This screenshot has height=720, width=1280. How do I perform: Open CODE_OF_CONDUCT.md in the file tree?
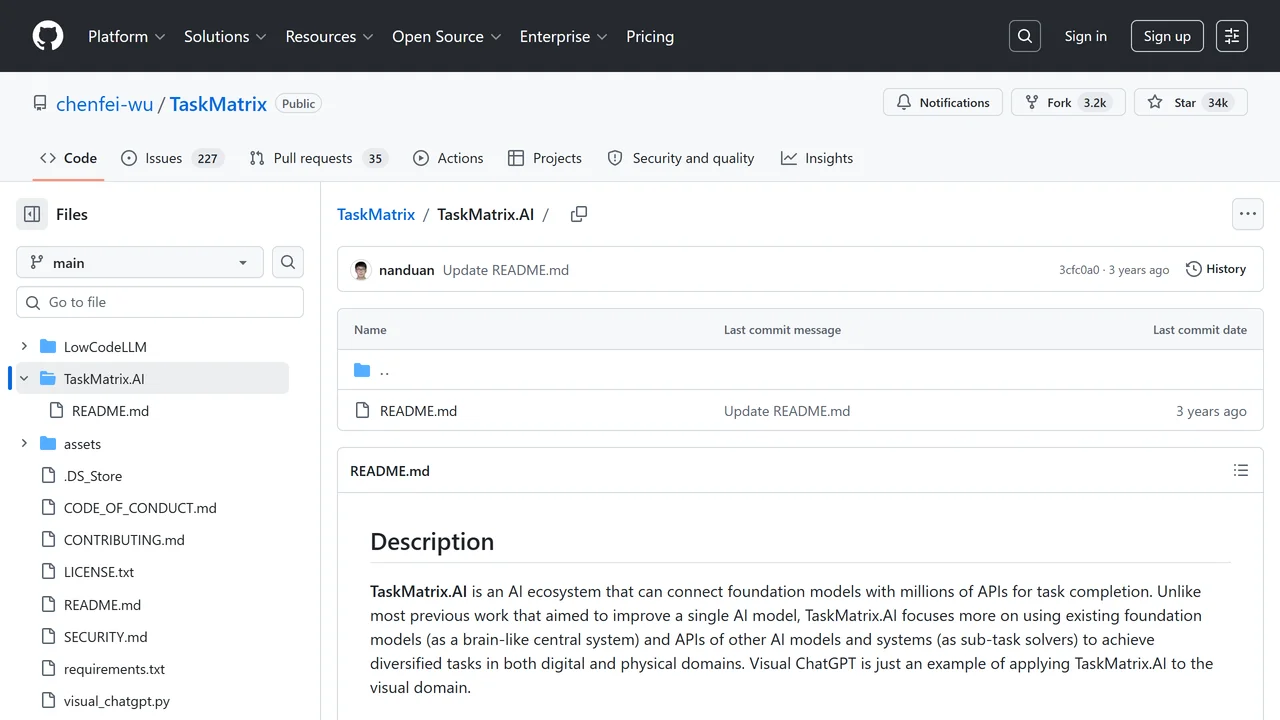pyautogui.click(x=140, y=508)
